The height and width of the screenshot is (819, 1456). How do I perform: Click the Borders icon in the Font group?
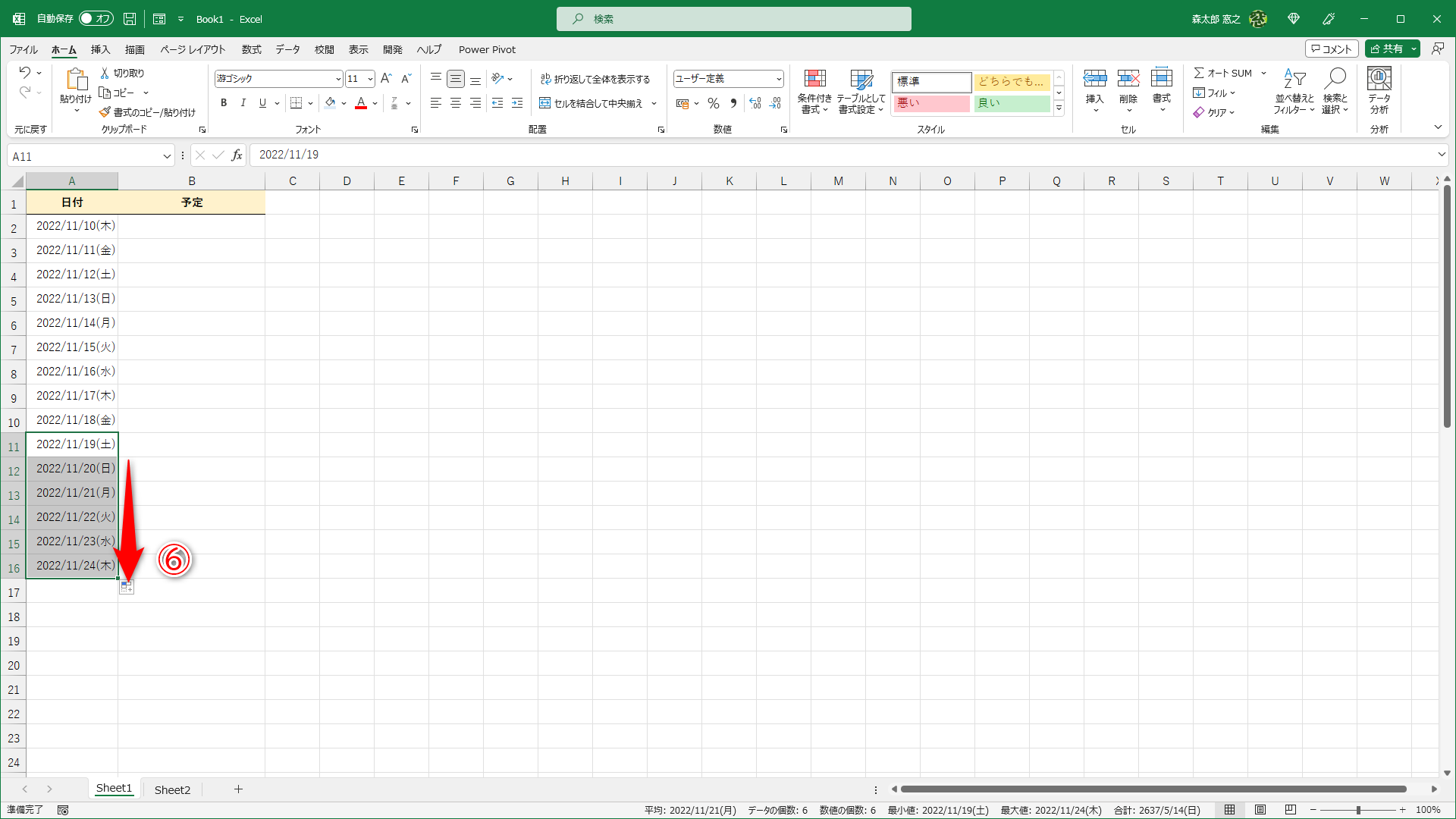click(x=297, y=103)
